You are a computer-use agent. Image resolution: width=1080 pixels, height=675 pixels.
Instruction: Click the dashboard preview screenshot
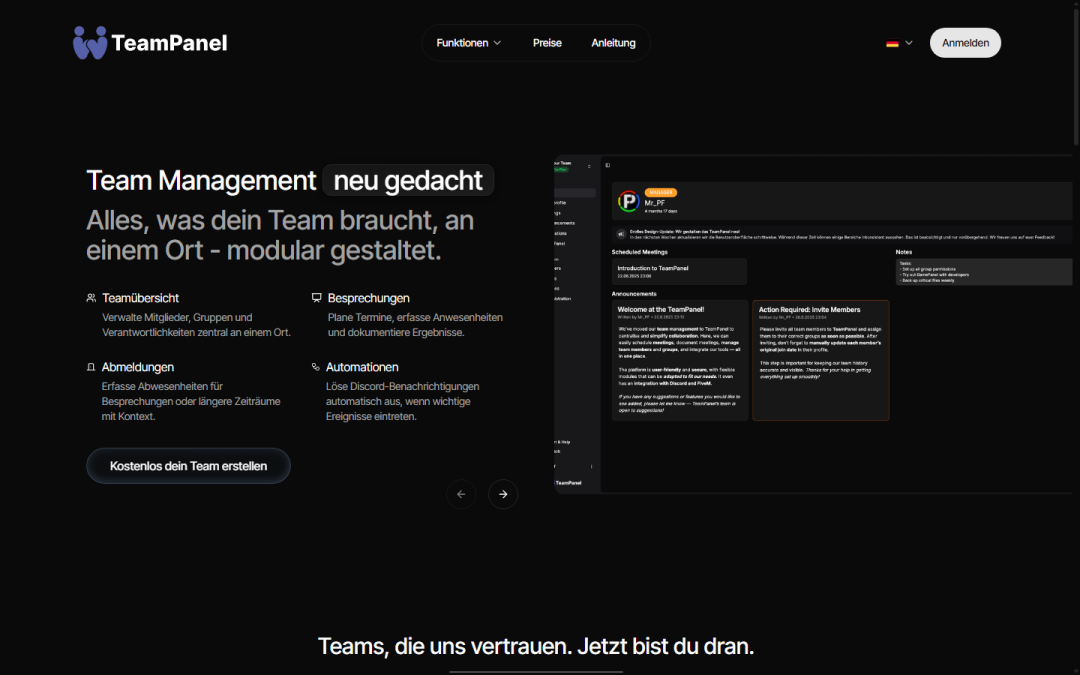click(813, 324)
